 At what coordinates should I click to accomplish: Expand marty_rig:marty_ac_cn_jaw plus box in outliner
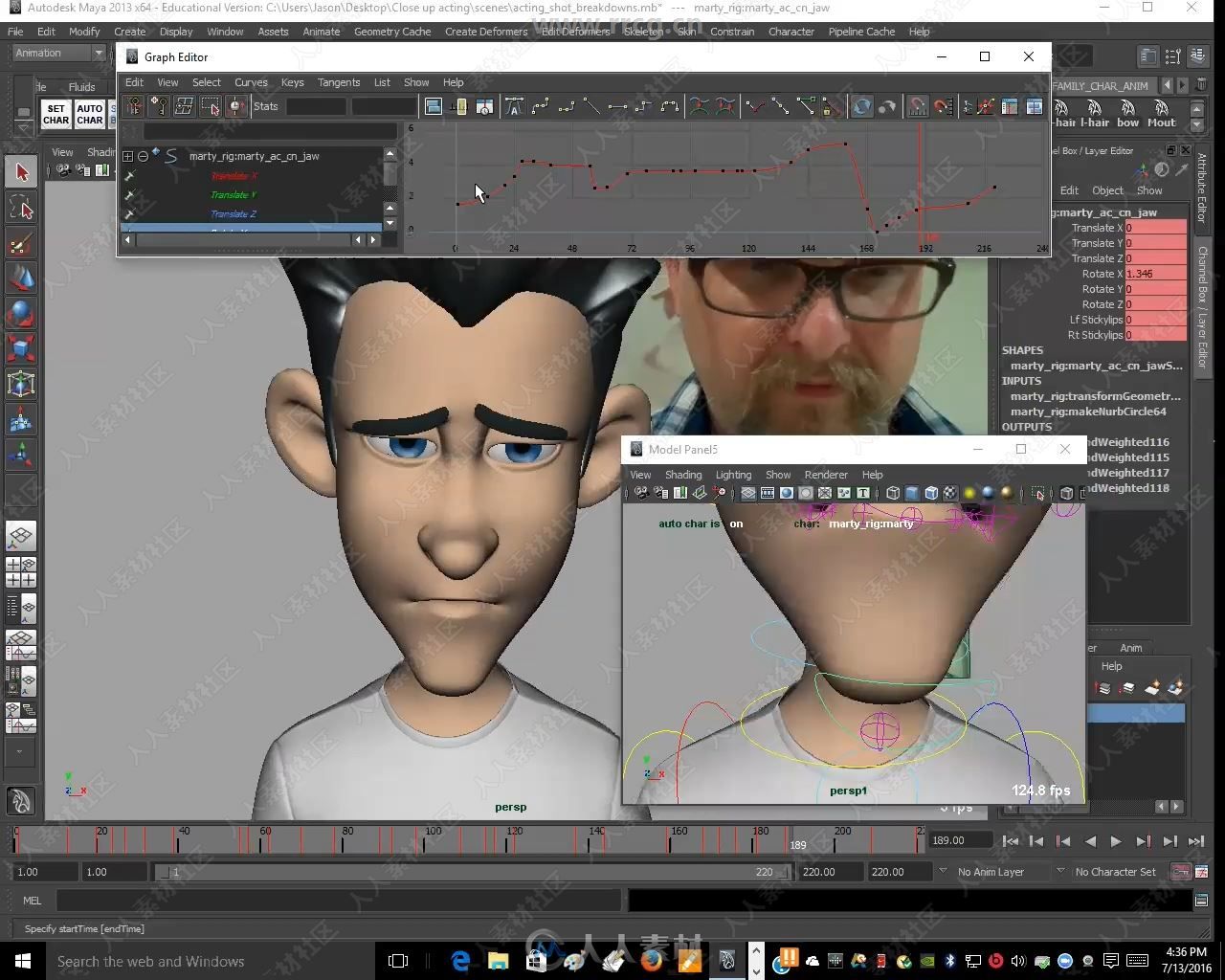pos(127,156)
